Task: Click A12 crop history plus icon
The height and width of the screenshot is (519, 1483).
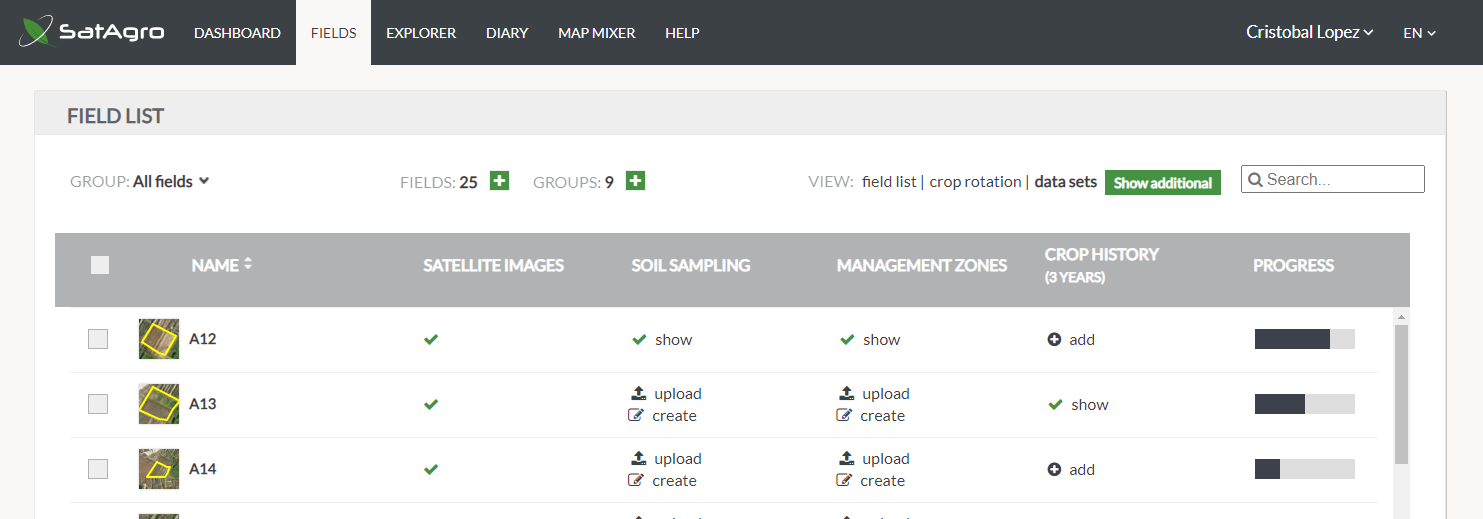Action: coord(1054,340)
